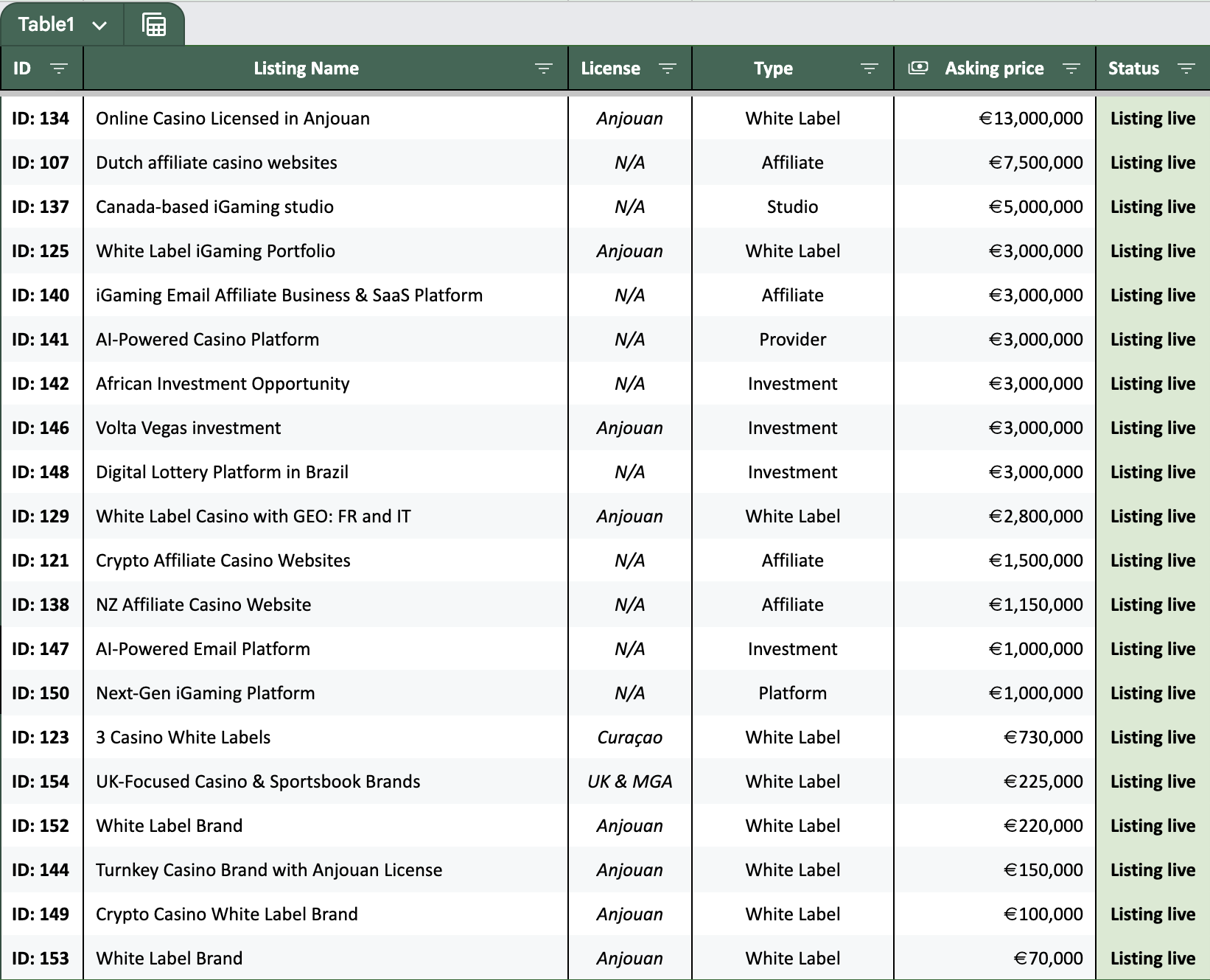
Task: Select cell 'ID: 134'
Action: (41, 119)
